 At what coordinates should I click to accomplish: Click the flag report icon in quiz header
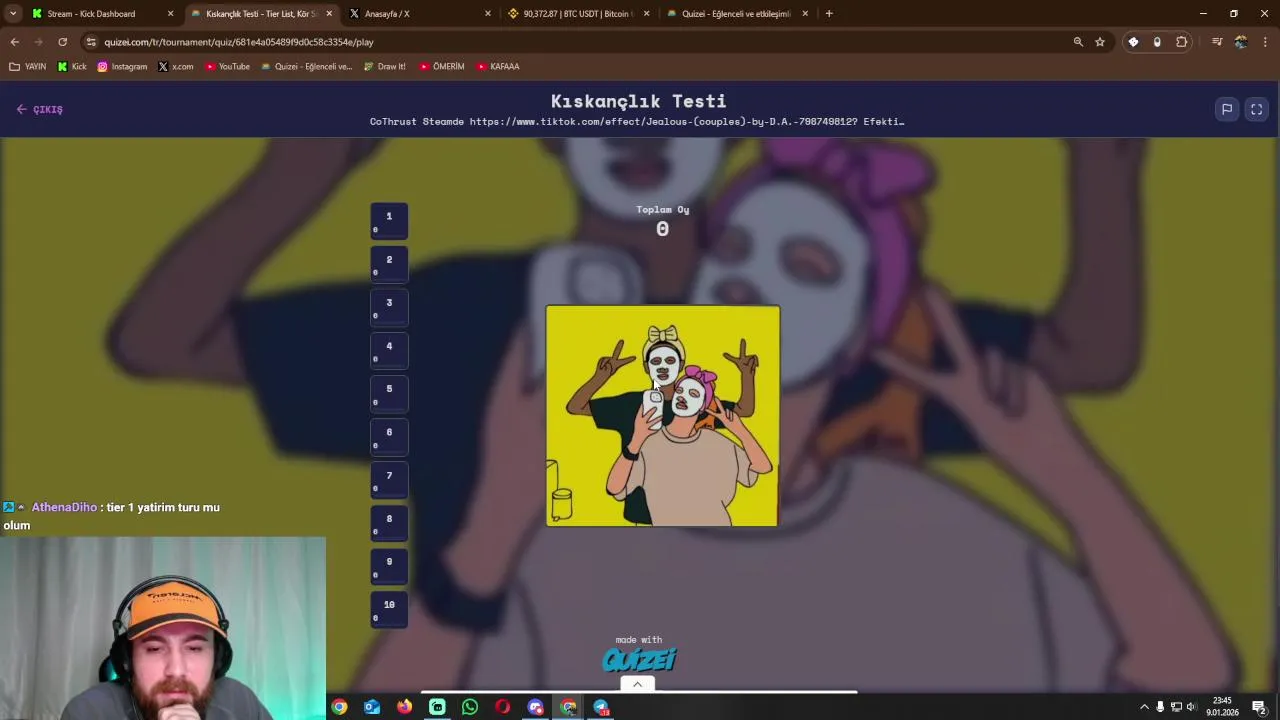[1227, 109]
